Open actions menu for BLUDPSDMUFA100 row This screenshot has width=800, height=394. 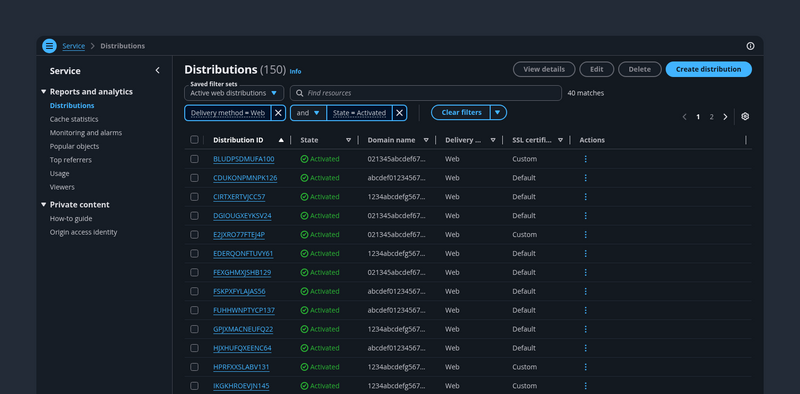[x=585, y=159]
